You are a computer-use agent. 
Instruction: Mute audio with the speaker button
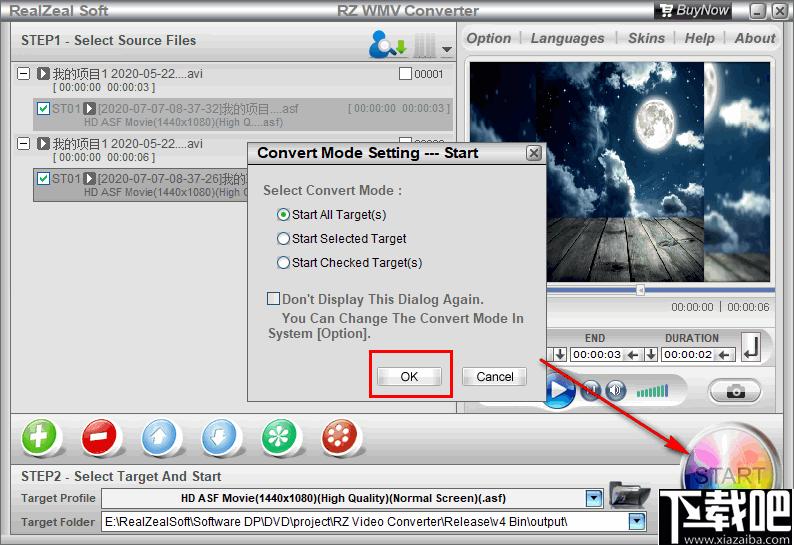click(x=615, y=391)
